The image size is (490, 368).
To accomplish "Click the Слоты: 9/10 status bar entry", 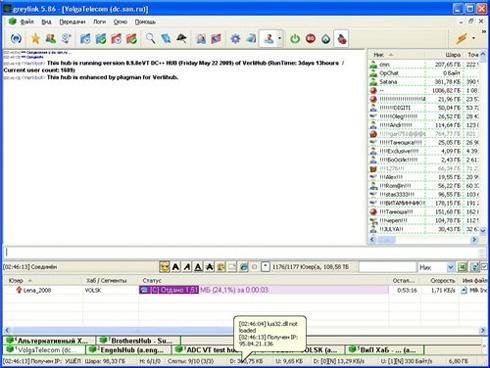I will (x=191, y=361).
